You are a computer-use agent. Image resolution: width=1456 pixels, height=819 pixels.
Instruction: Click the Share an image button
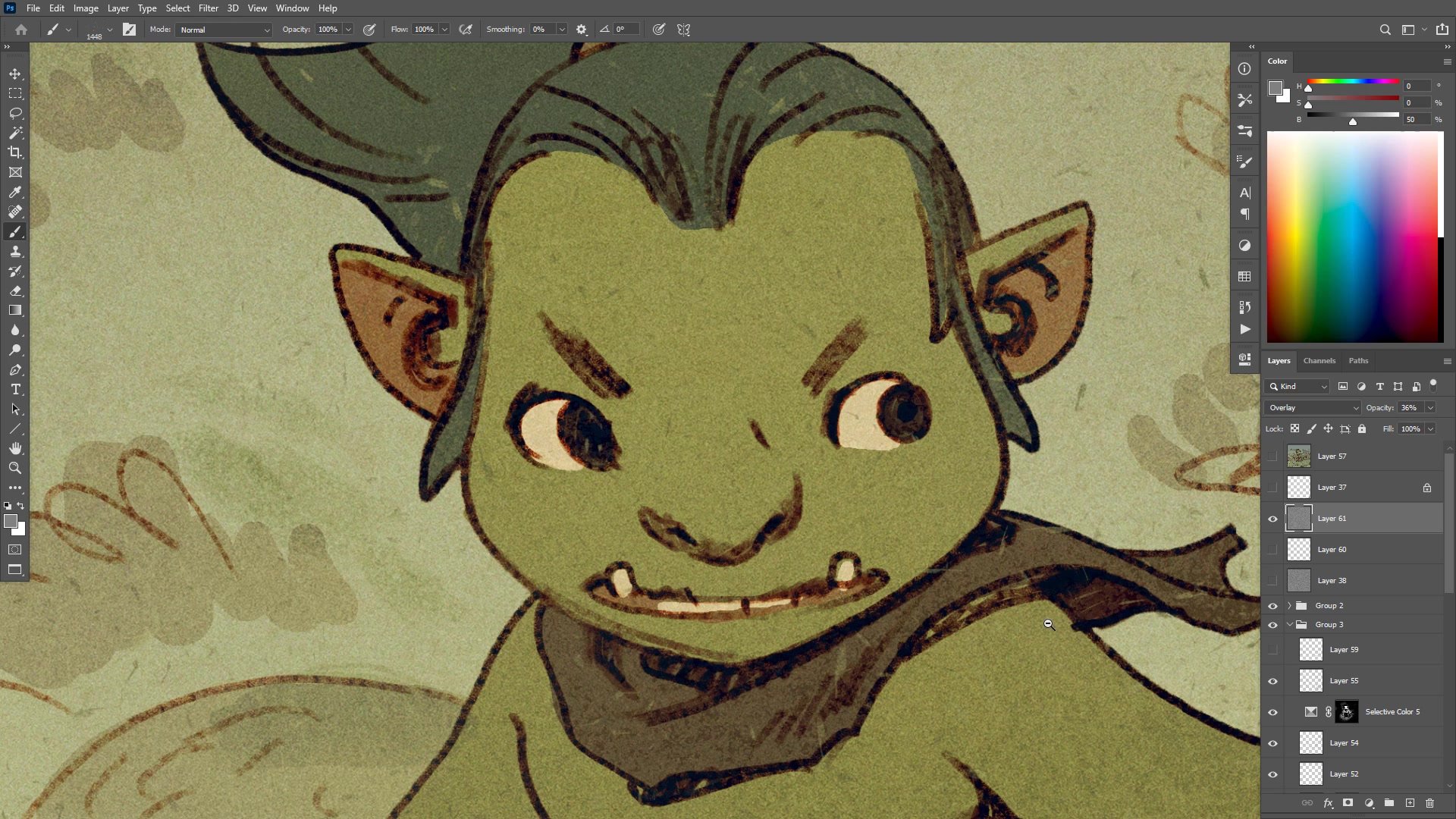1442,29
